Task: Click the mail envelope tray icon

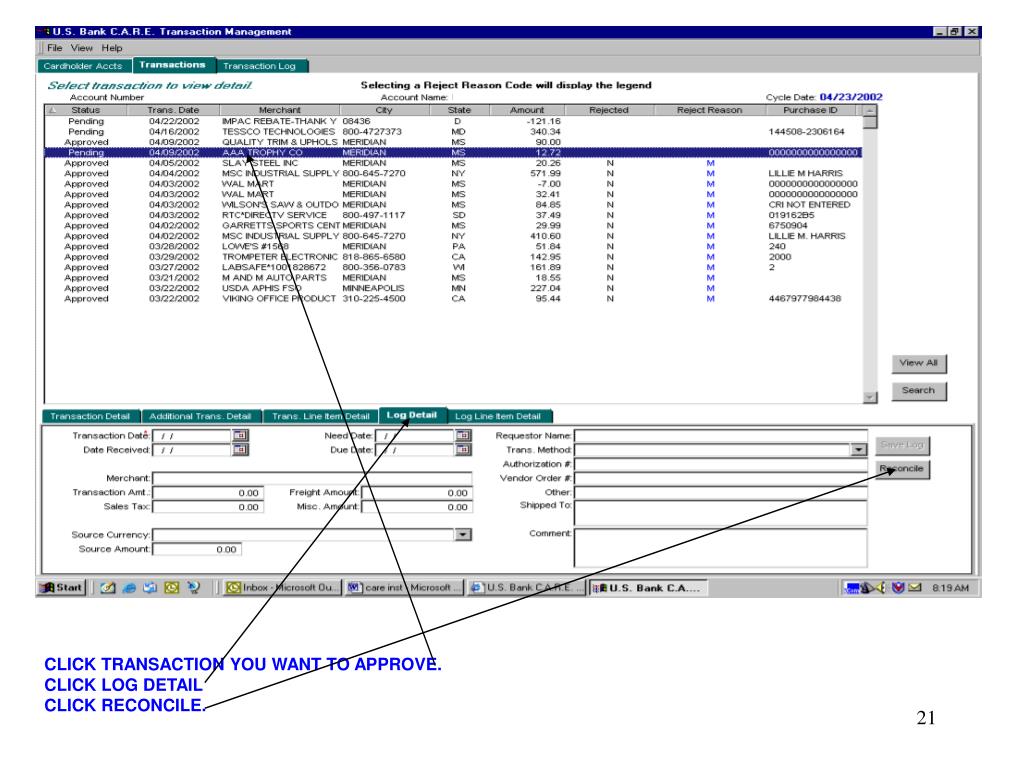Action: pyautogui.click(x=915, y=588)
